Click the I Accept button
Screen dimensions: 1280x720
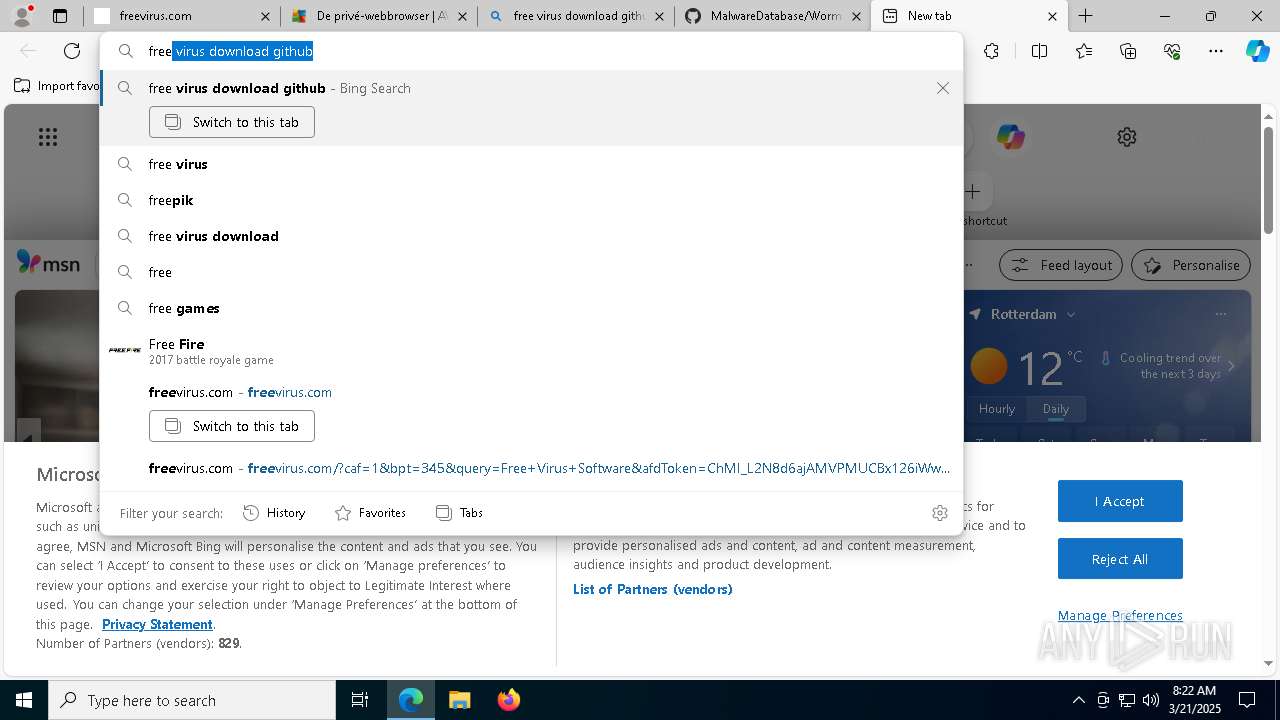[1120, 501]
